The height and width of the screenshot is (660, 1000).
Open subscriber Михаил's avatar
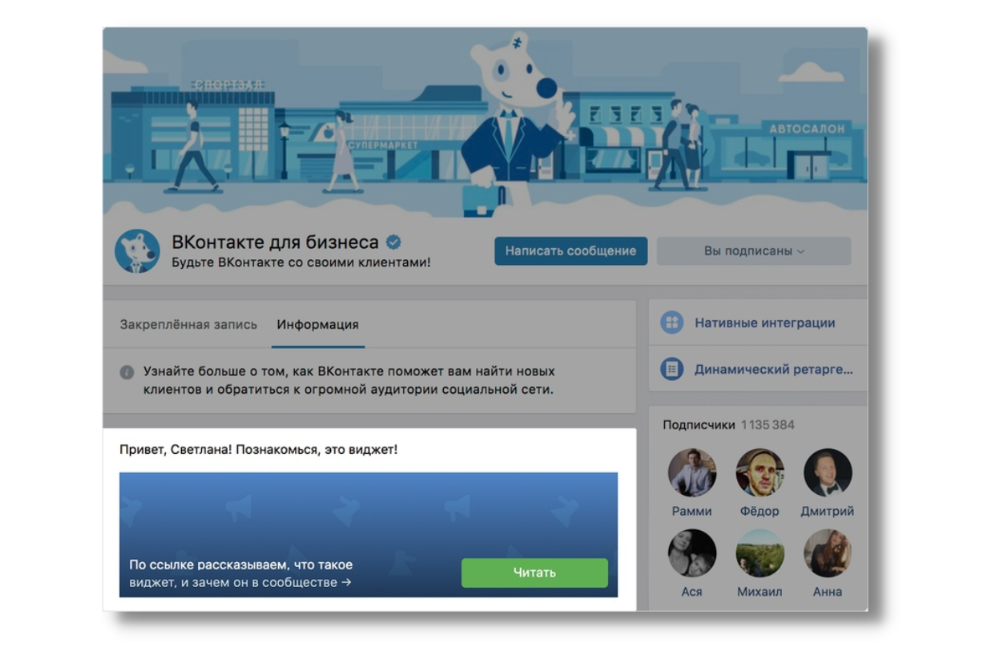coord(760,553)
